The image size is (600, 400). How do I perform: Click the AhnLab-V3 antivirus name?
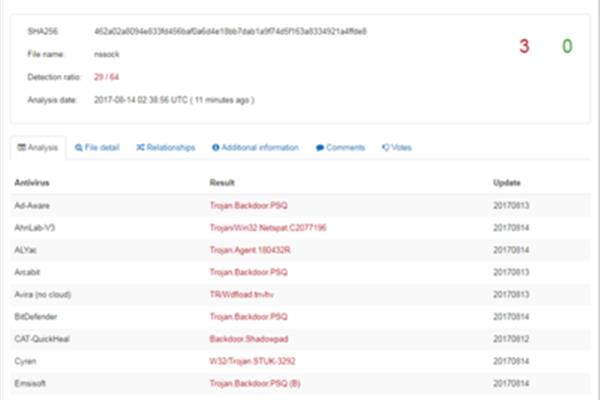(34, 228)
